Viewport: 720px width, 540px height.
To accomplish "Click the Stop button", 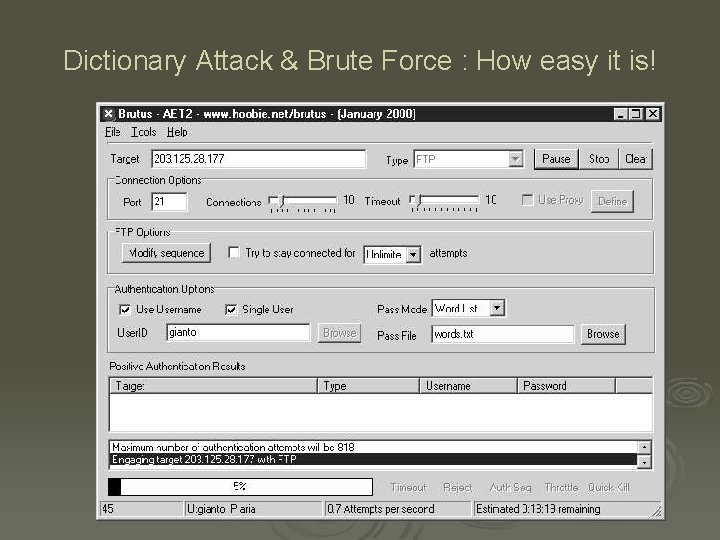I will coord(599,159).
